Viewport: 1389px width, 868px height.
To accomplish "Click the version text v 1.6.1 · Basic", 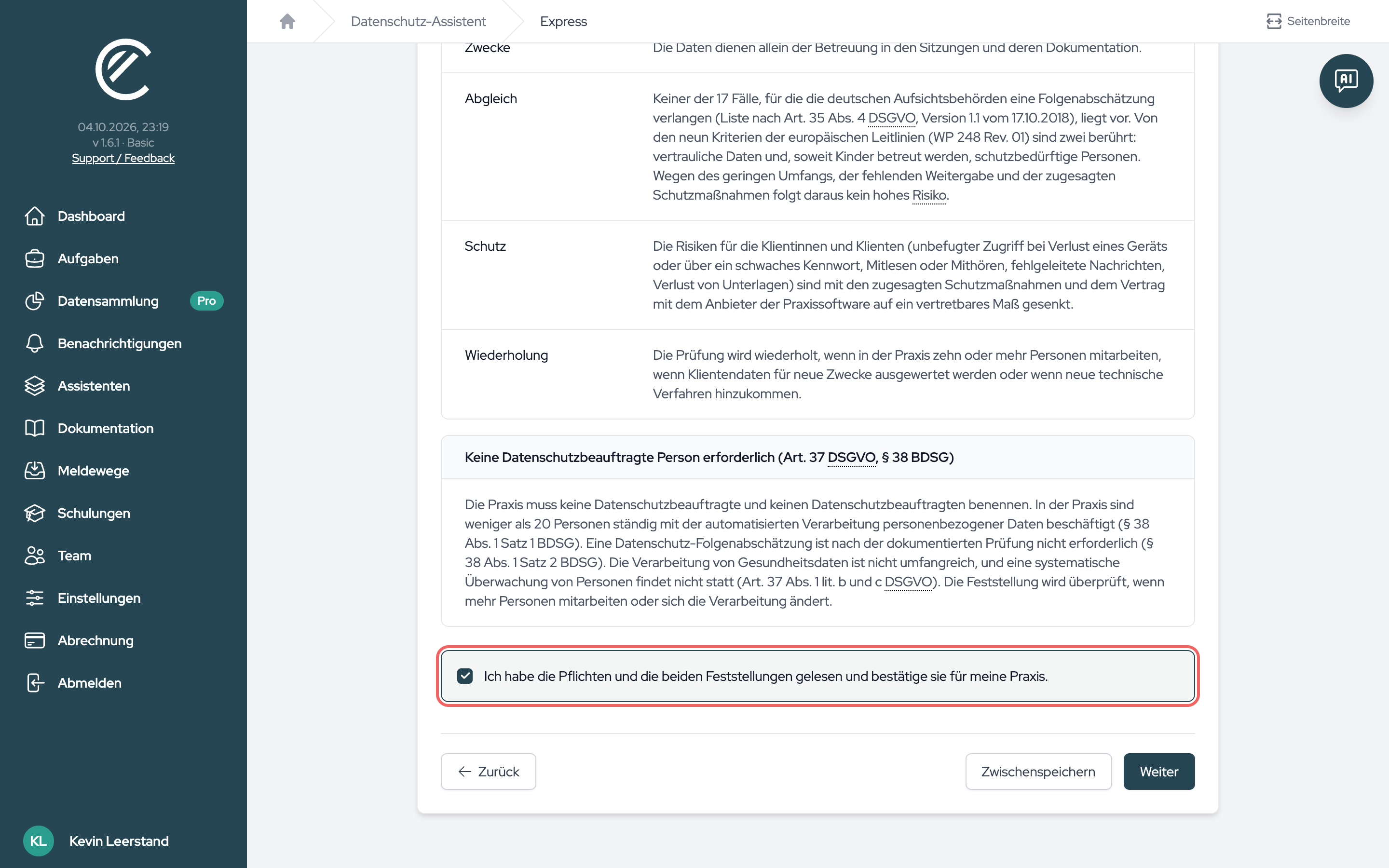I will coord(123,142).
